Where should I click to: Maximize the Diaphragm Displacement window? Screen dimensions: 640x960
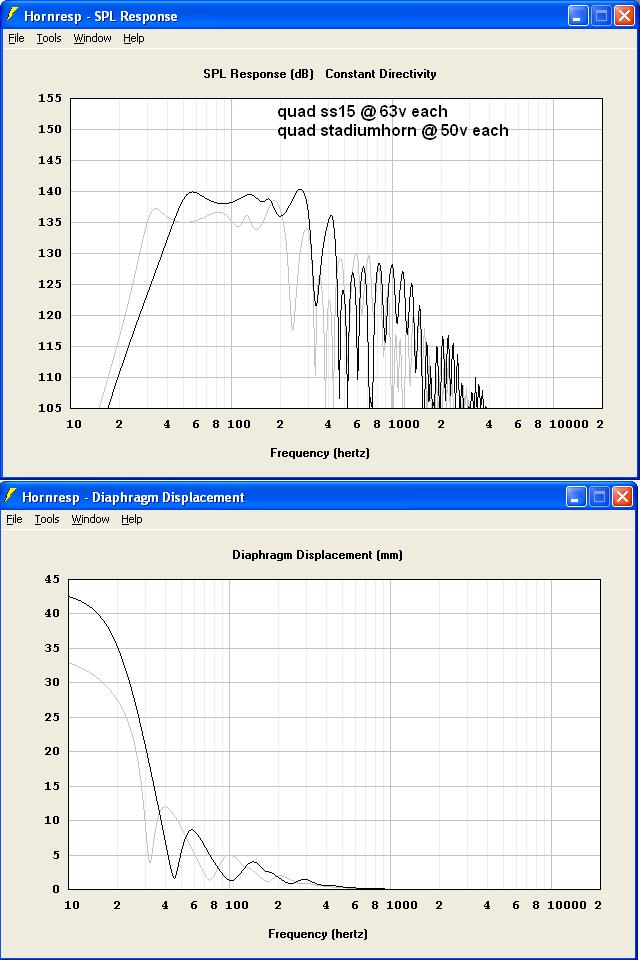tap(599, 497)
